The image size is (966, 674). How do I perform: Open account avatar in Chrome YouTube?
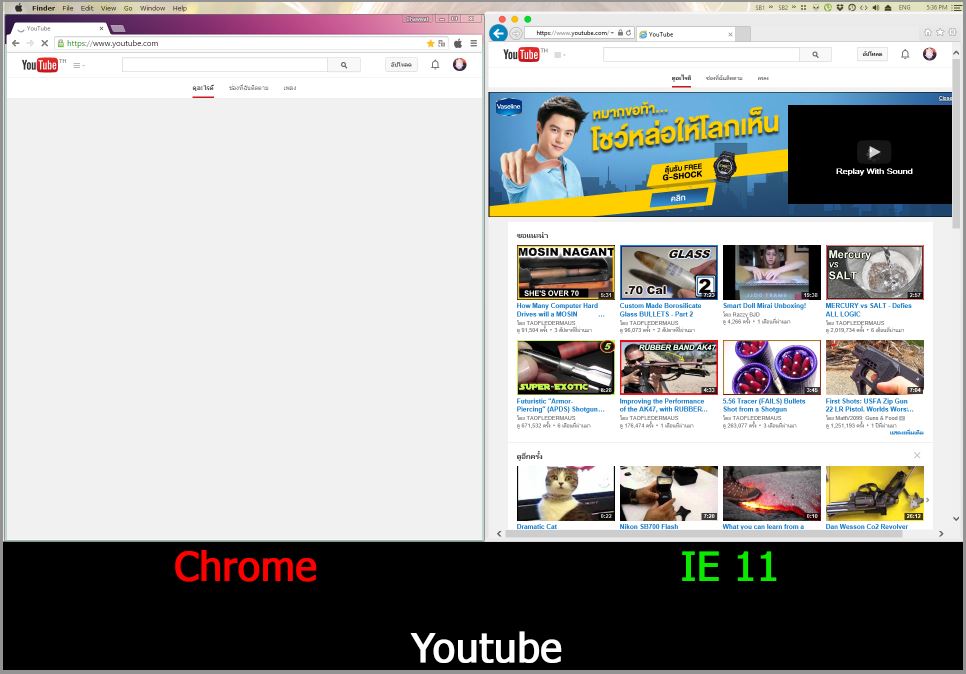tap(460, 64)
